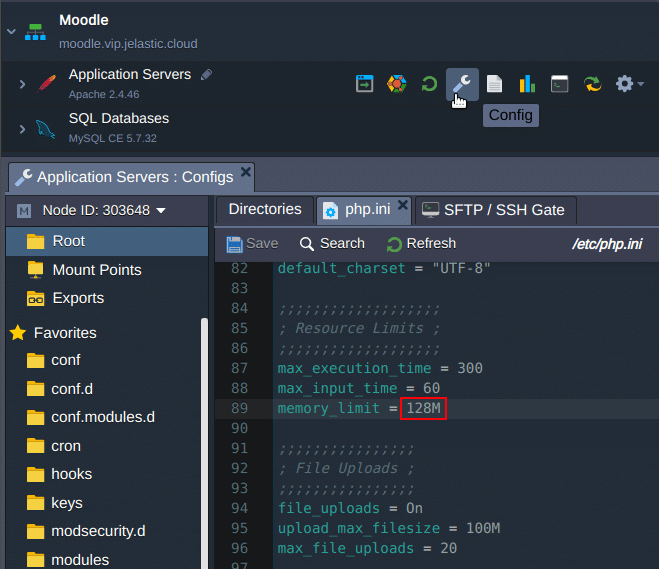
Task: Click the Open in Browser icon
Action: (x=365, y=84)
